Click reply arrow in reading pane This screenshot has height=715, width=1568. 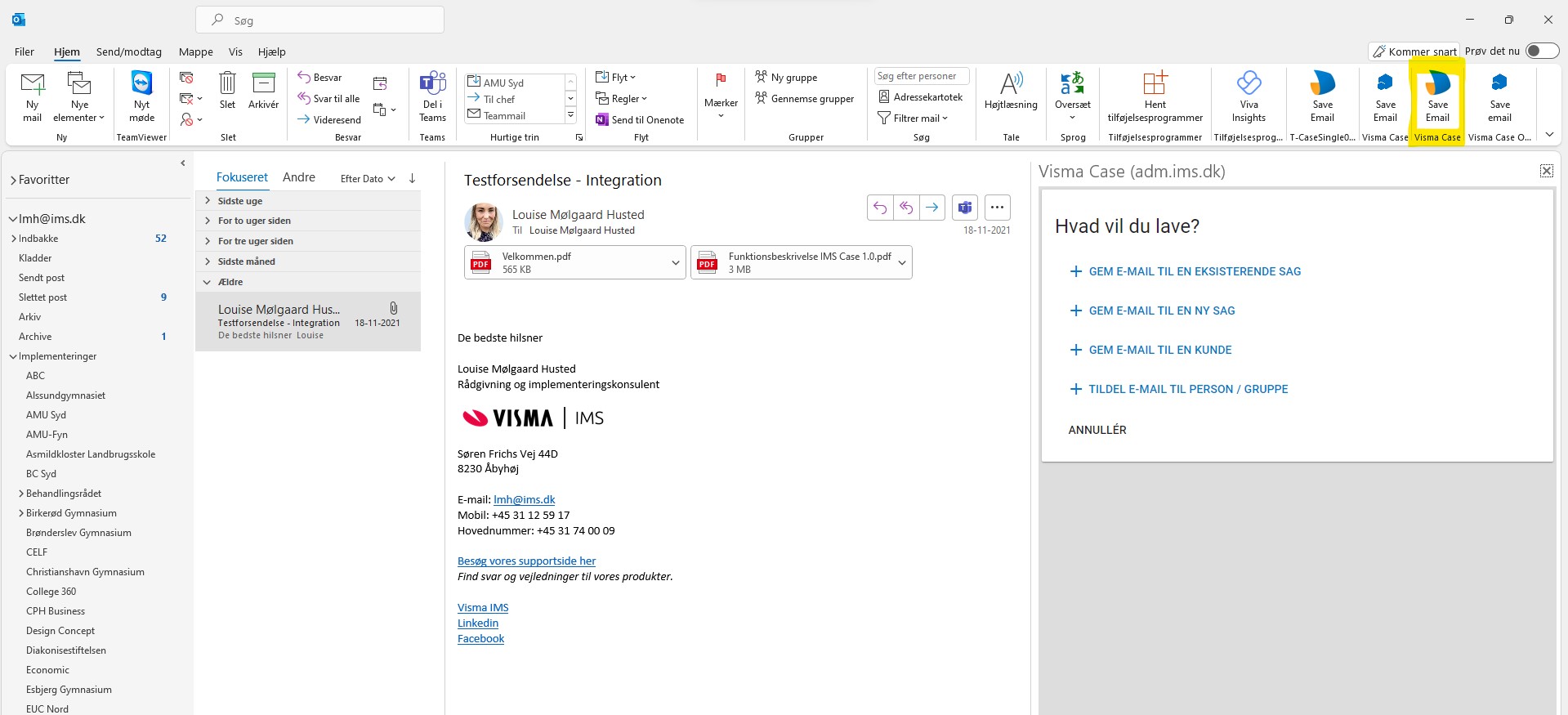[x=880, y=208]
